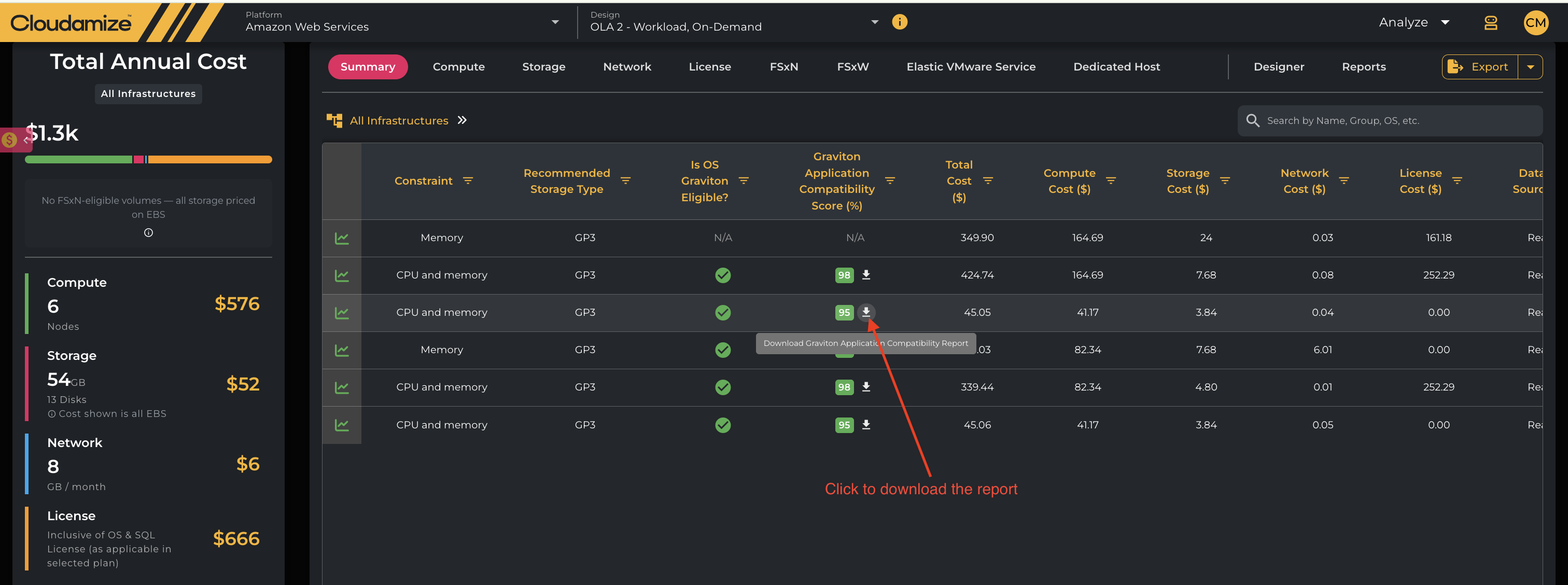Screen dimensions: 1568x585
Task: Open the Designer link
Action: (1278, 67)
